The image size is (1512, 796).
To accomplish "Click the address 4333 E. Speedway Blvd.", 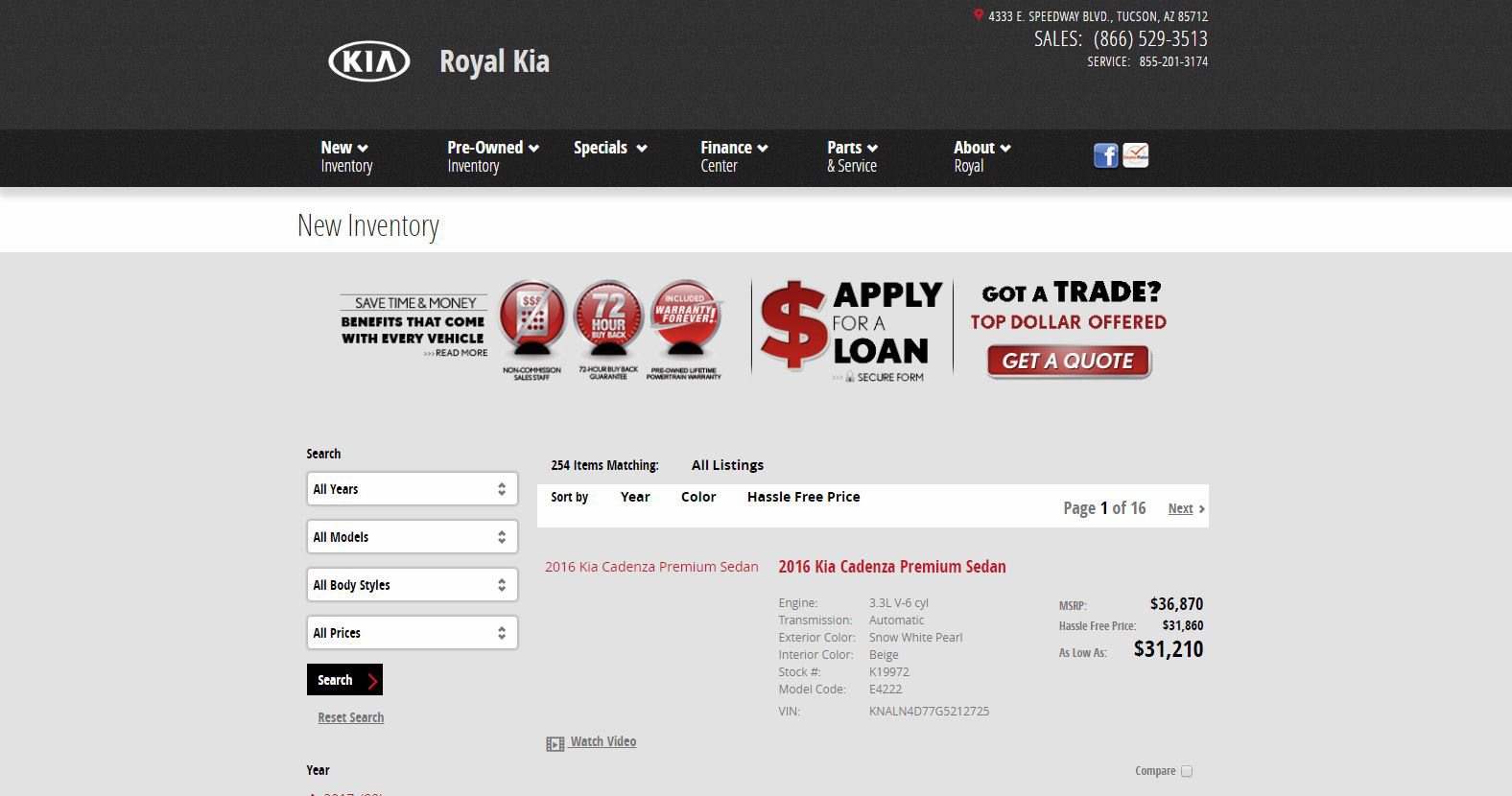I will (x=1099, y=16).
